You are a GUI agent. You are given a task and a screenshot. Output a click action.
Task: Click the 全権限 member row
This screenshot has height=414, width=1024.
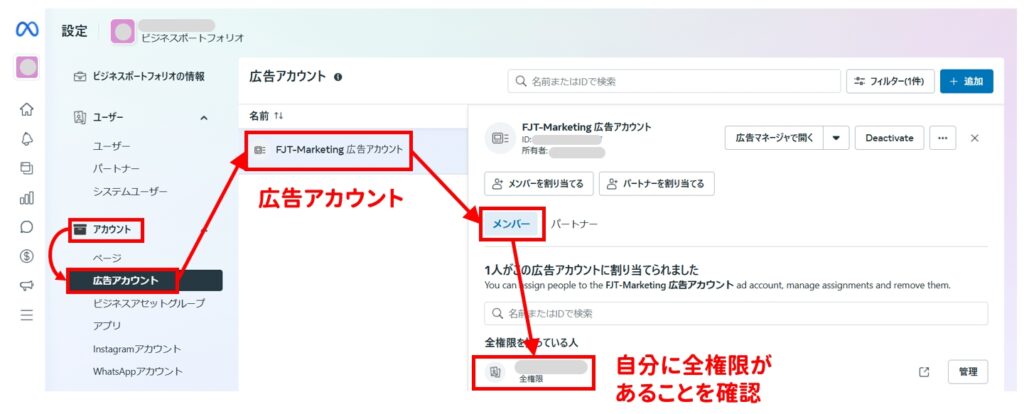point(736,372)
